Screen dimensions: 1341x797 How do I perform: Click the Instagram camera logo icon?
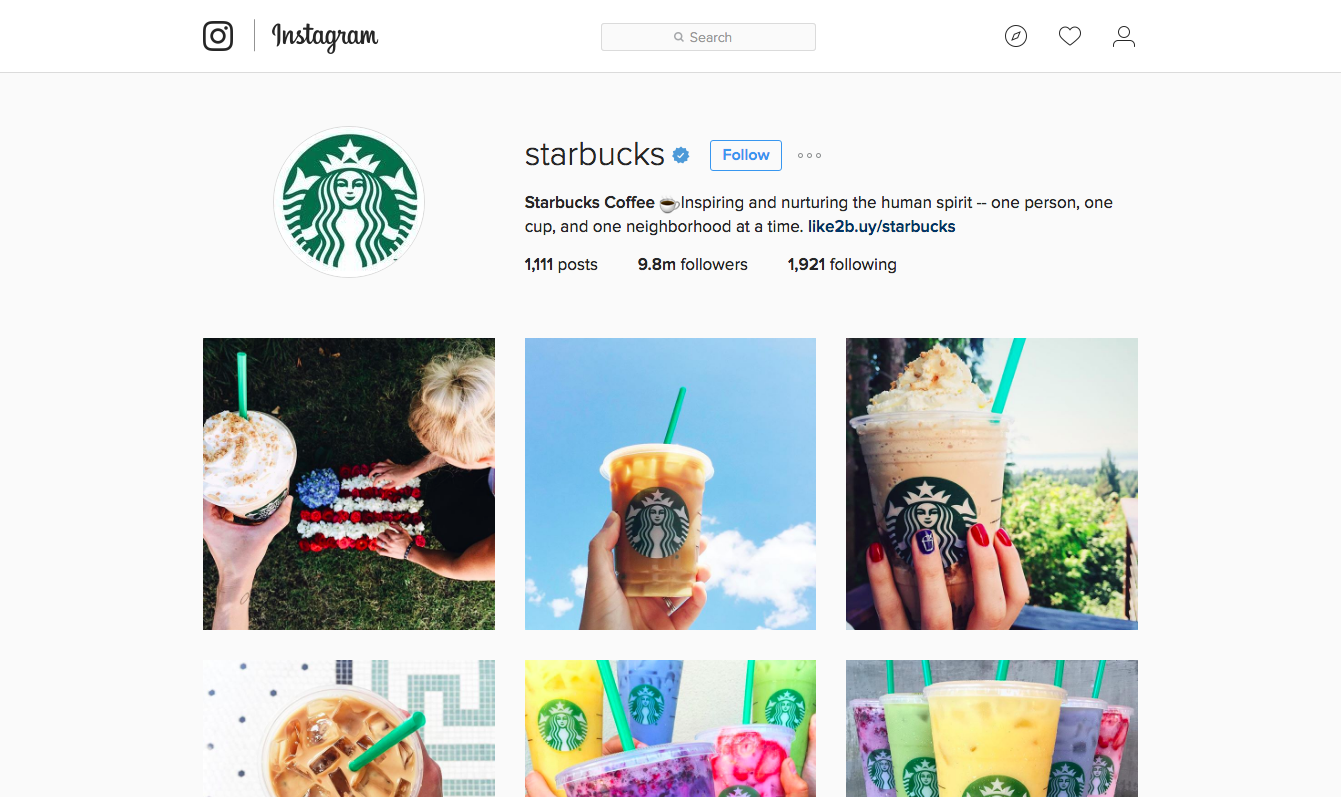coord(218,36)
